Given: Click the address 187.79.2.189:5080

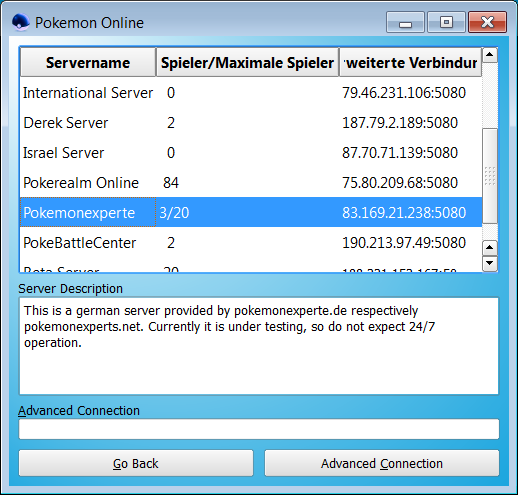Looking at the screenshot, I should pos(400,123).
